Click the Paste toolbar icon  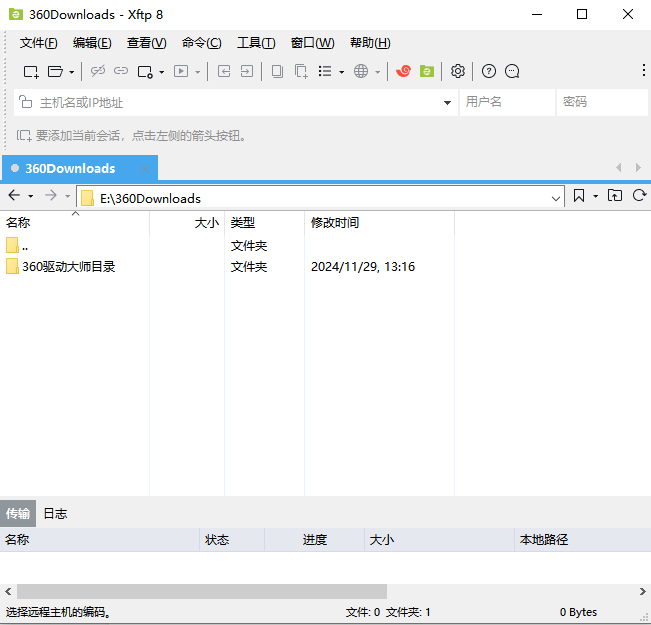point(301,71)
